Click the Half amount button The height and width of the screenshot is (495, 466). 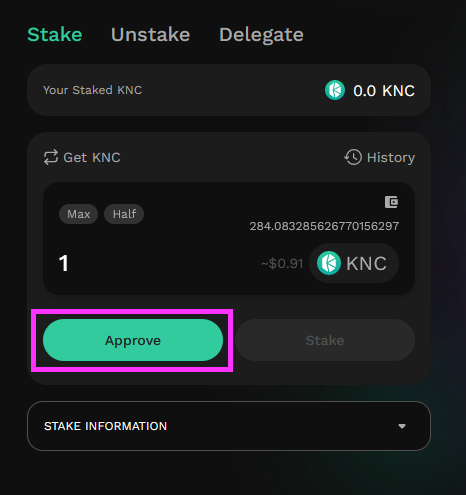[124, 214]
